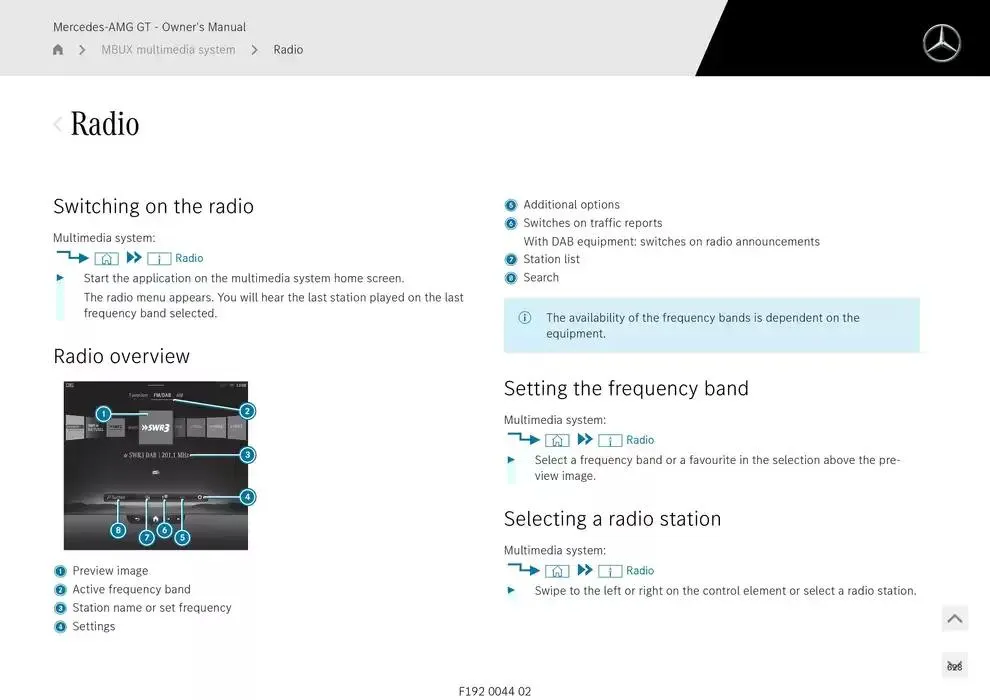Click the info icon in the blue note box
This screenshot has width=990, height=700.
[525, 318]
